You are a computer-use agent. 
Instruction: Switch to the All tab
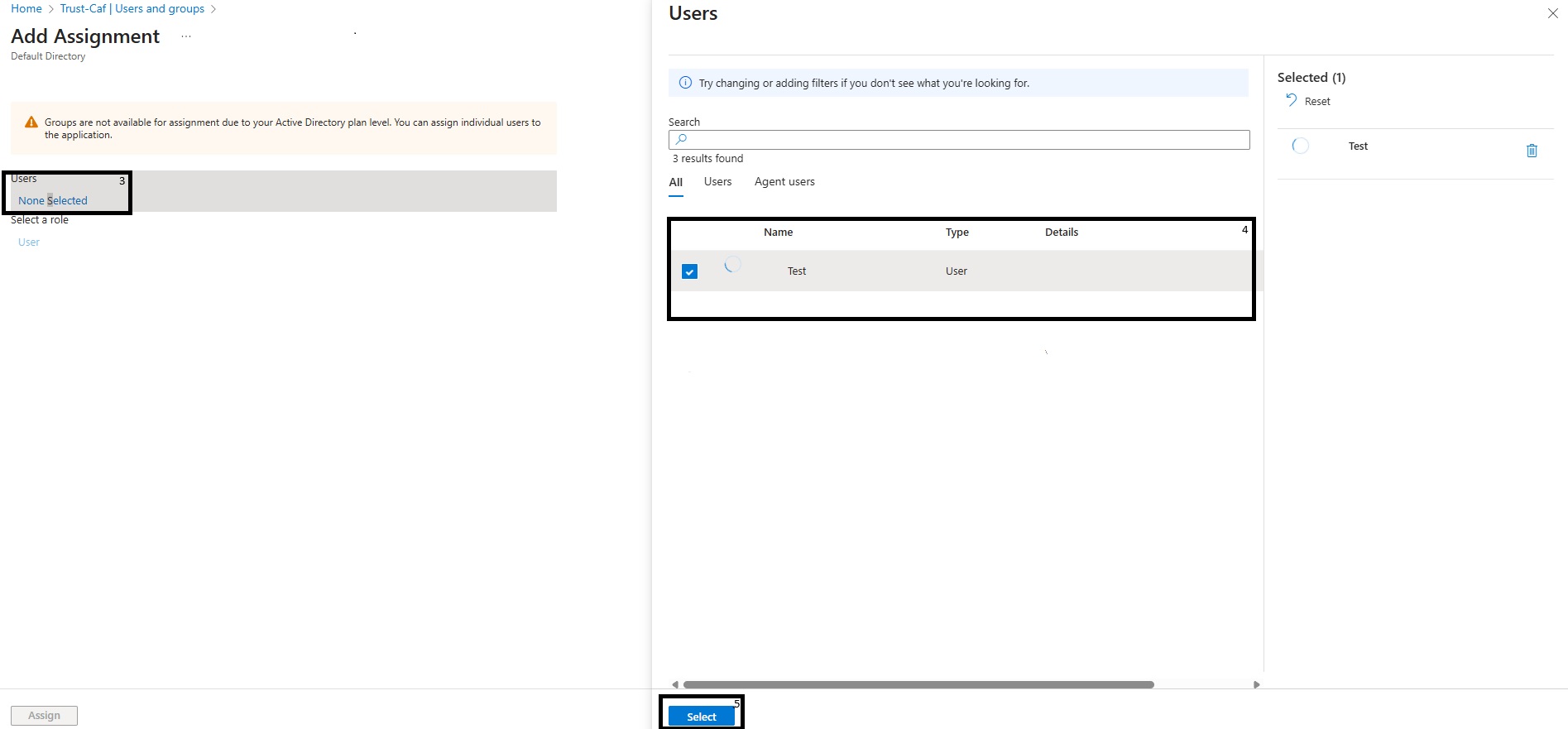coord(676,183)
